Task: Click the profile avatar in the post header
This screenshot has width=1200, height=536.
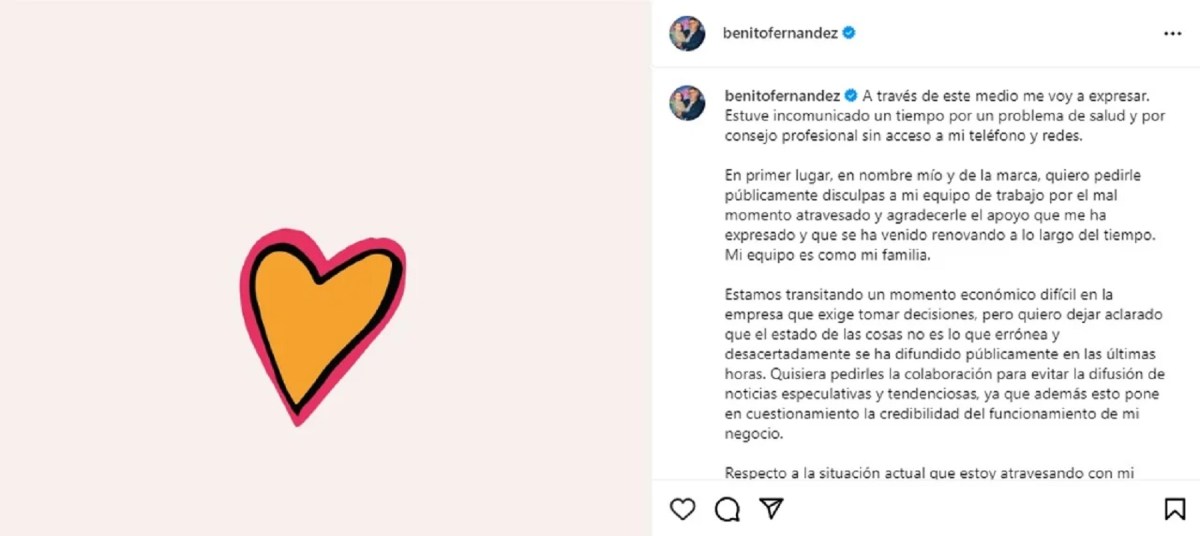Action: coord(687,33)
